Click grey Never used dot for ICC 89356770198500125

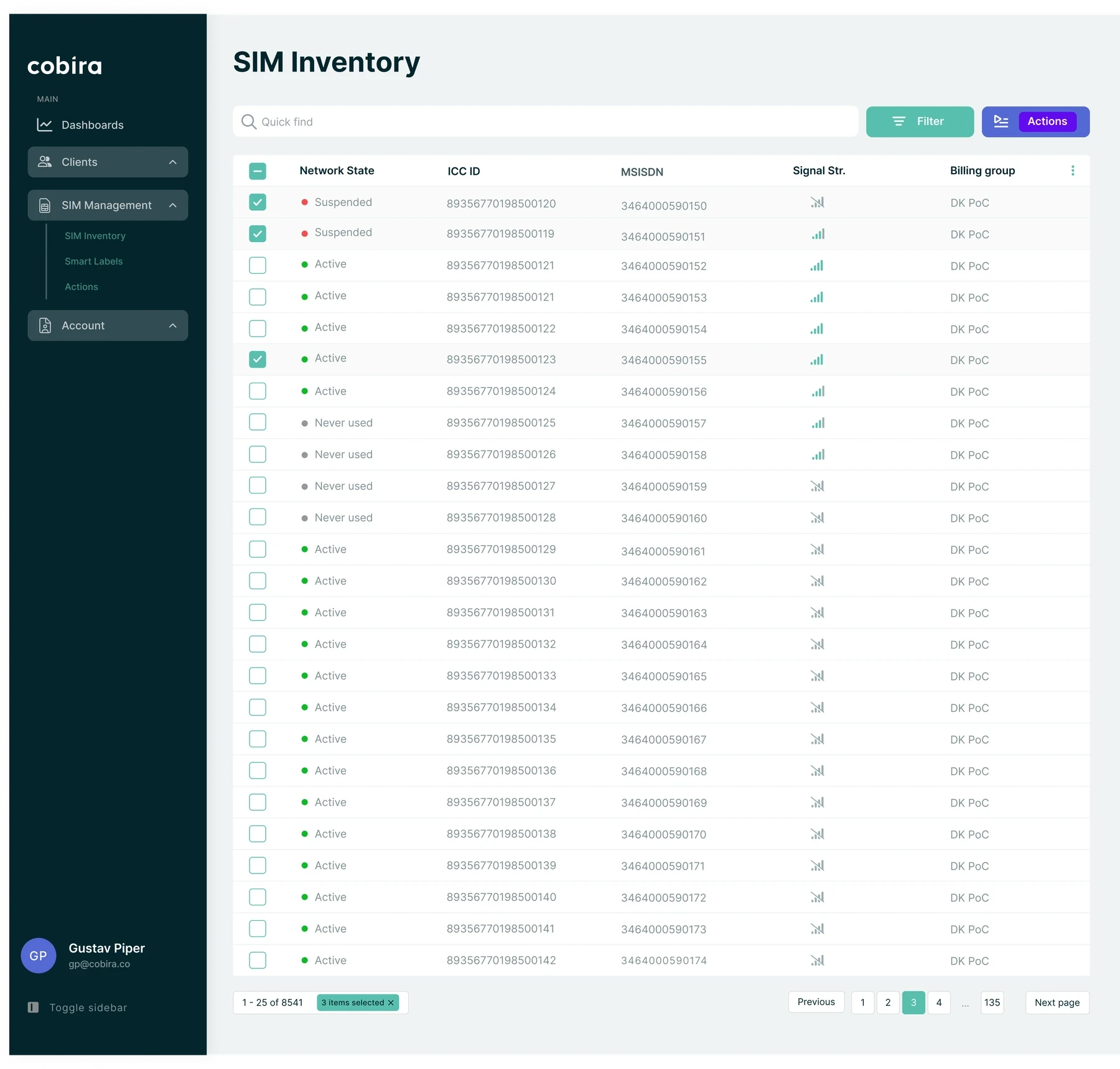pyautogui.click(x=304, y=423)
